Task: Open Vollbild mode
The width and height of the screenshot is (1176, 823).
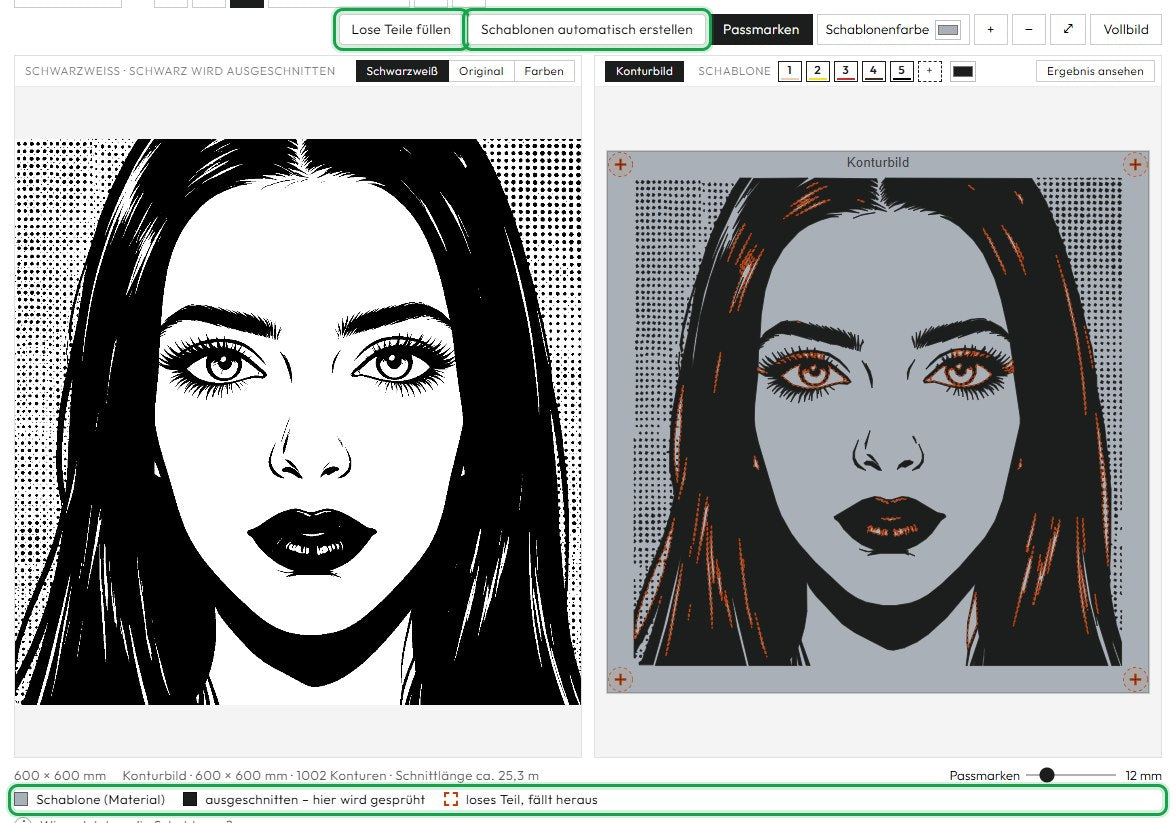Action: pos(1126,29)
